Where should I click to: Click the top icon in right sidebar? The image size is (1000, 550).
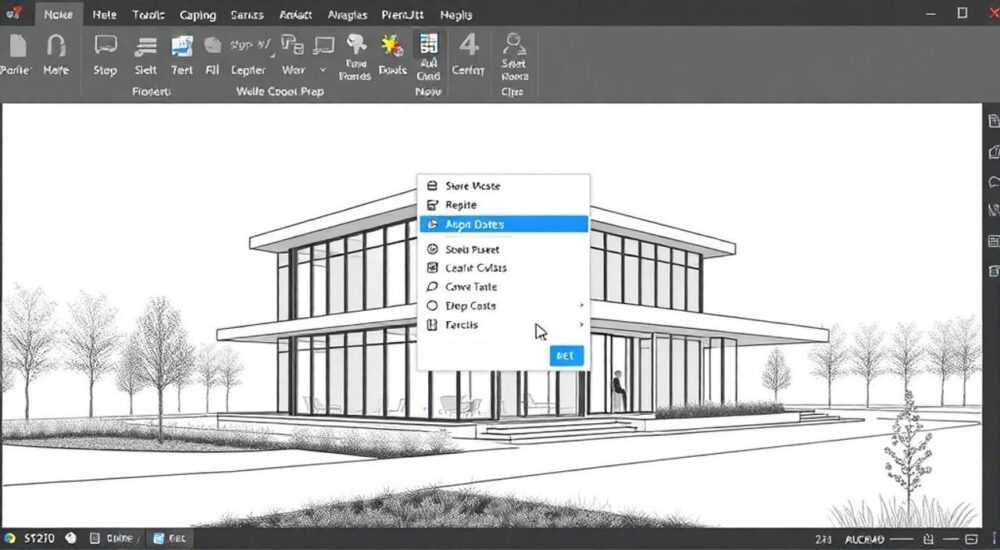(994, 121)
